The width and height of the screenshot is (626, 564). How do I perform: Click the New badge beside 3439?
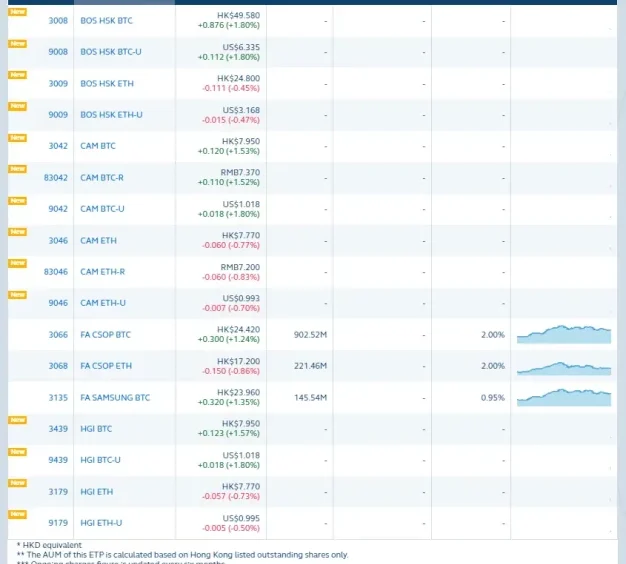pos(18,420)
